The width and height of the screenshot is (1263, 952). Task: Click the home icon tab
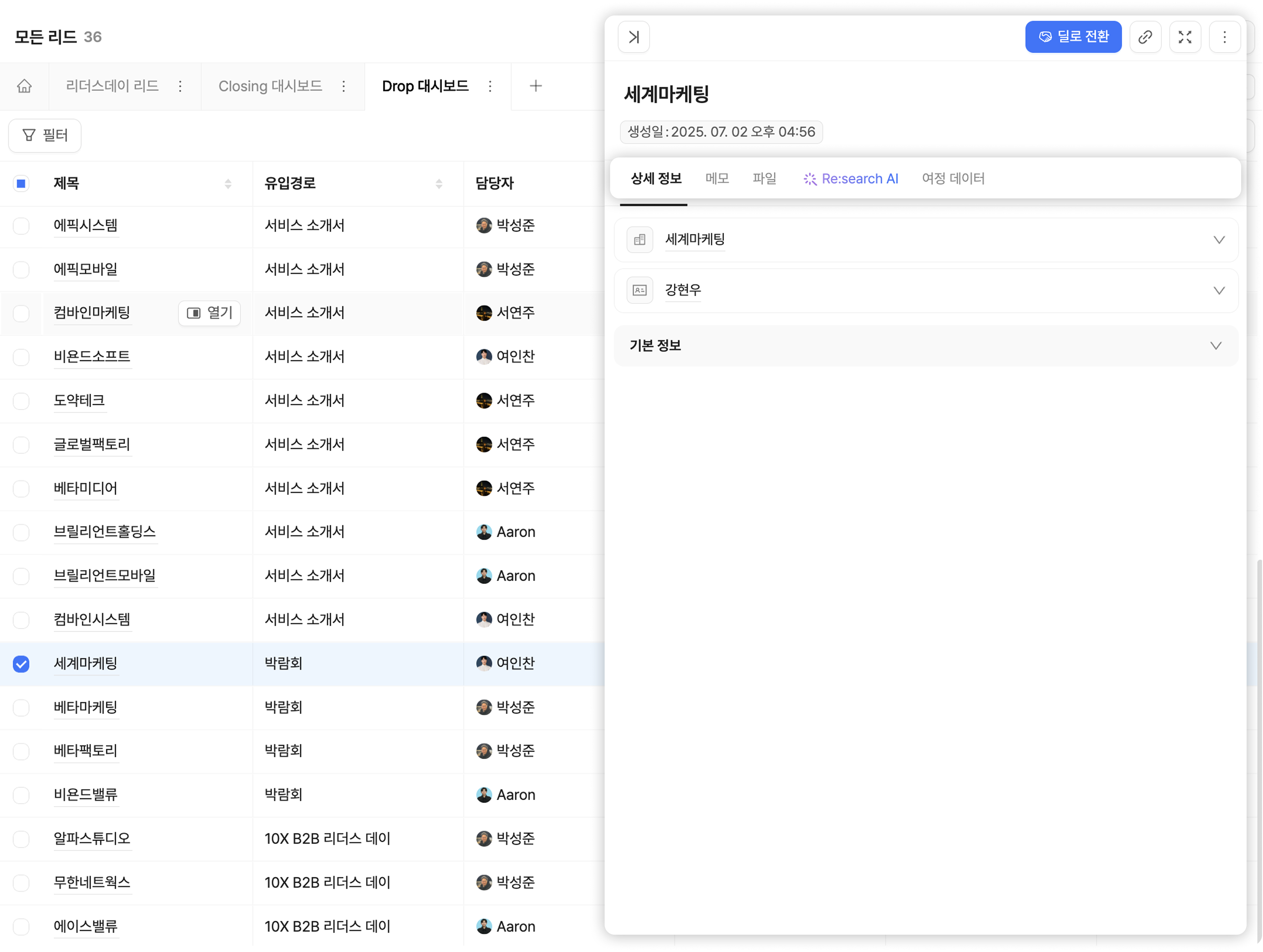coord(24,86)
